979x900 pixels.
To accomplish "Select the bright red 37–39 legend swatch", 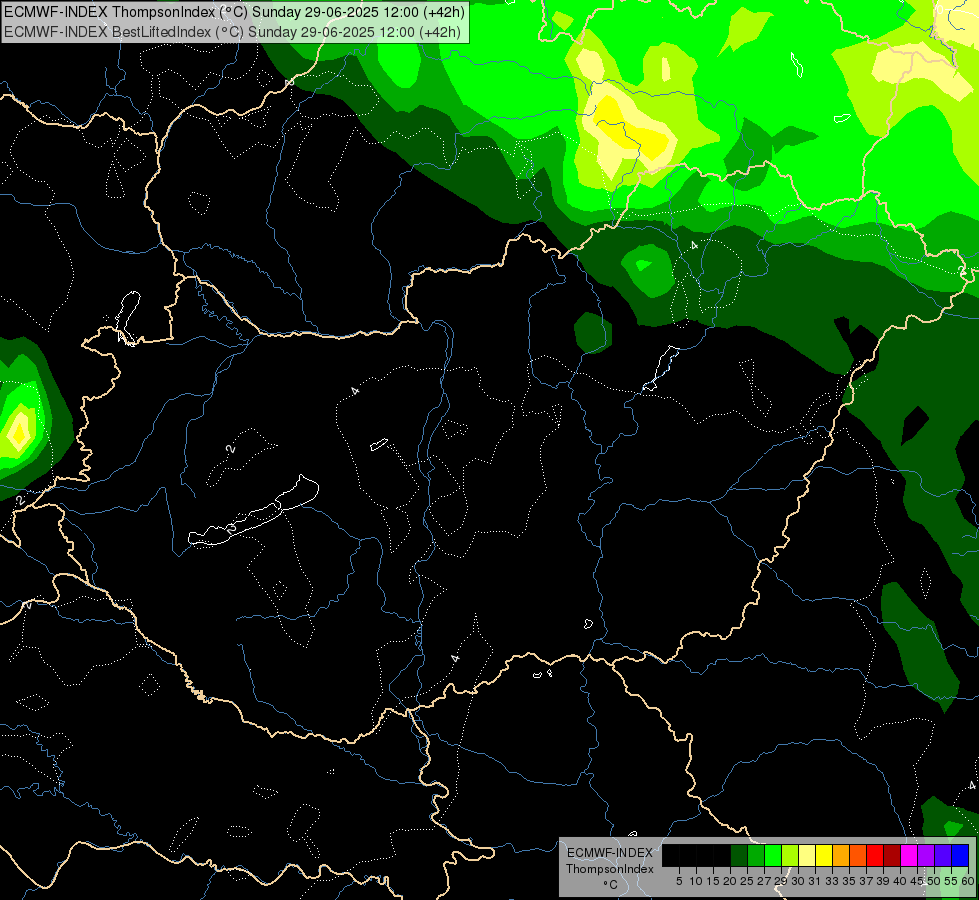I will tap(875, 855).
